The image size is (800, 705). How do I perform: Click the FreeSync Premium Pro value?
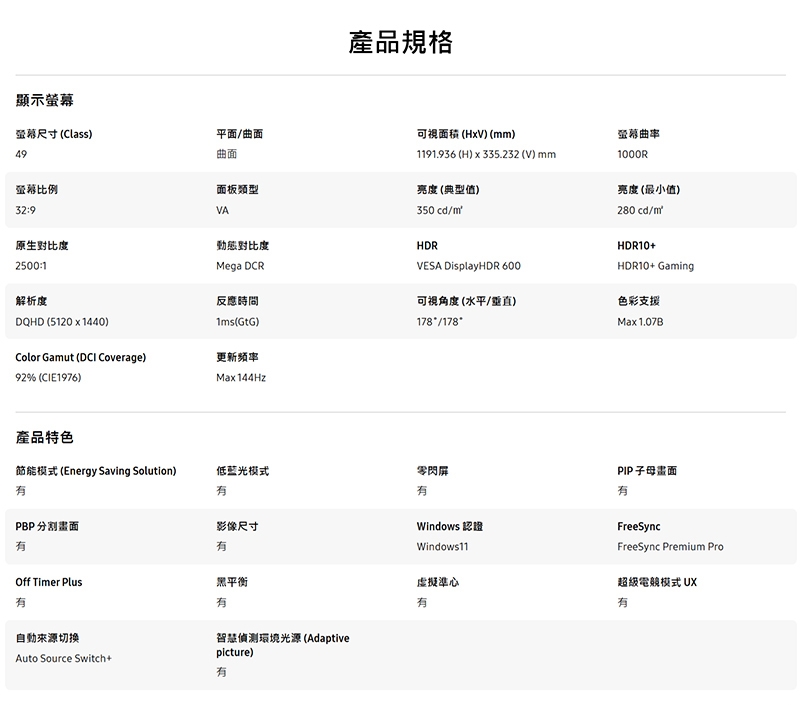[670, 547]
